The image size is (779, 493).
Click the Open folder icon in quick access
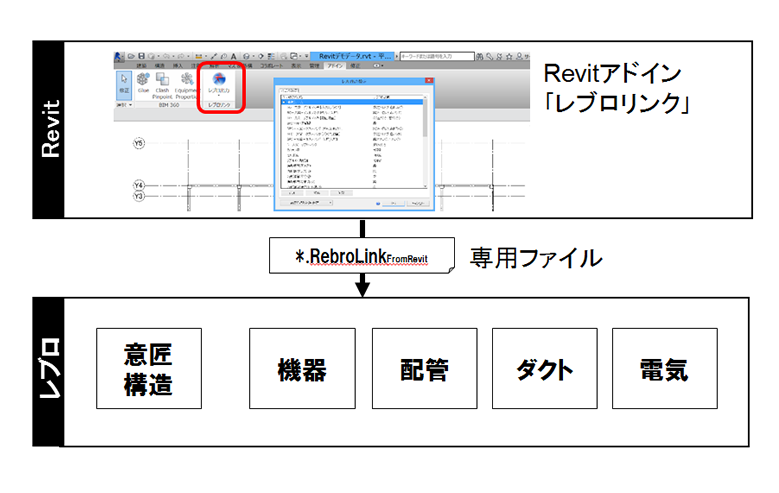pyautogui.click(x=132, y=56)
